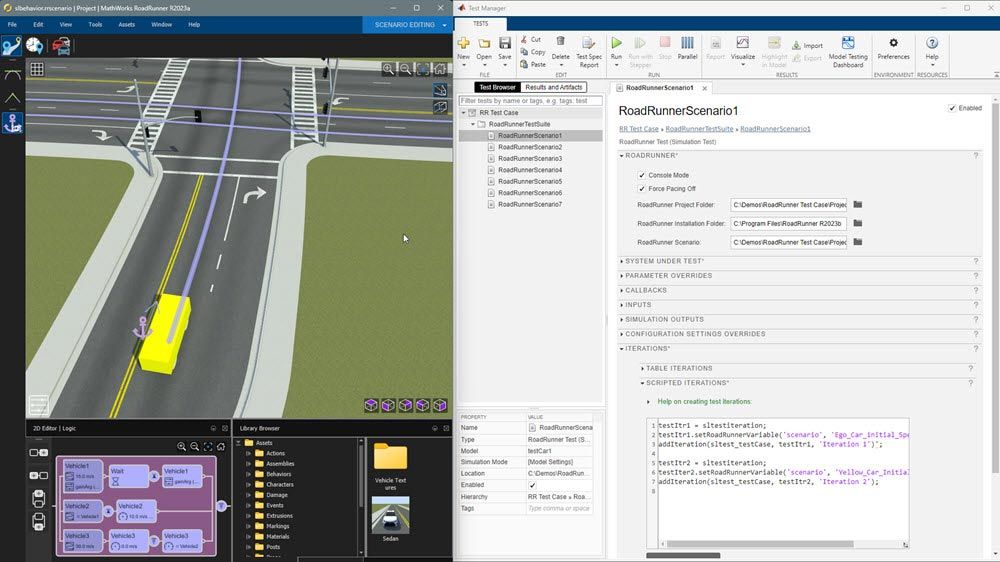Toggle the Console Mode checkbox
This screenshot has width=1000, height=562.
(642, 175)
